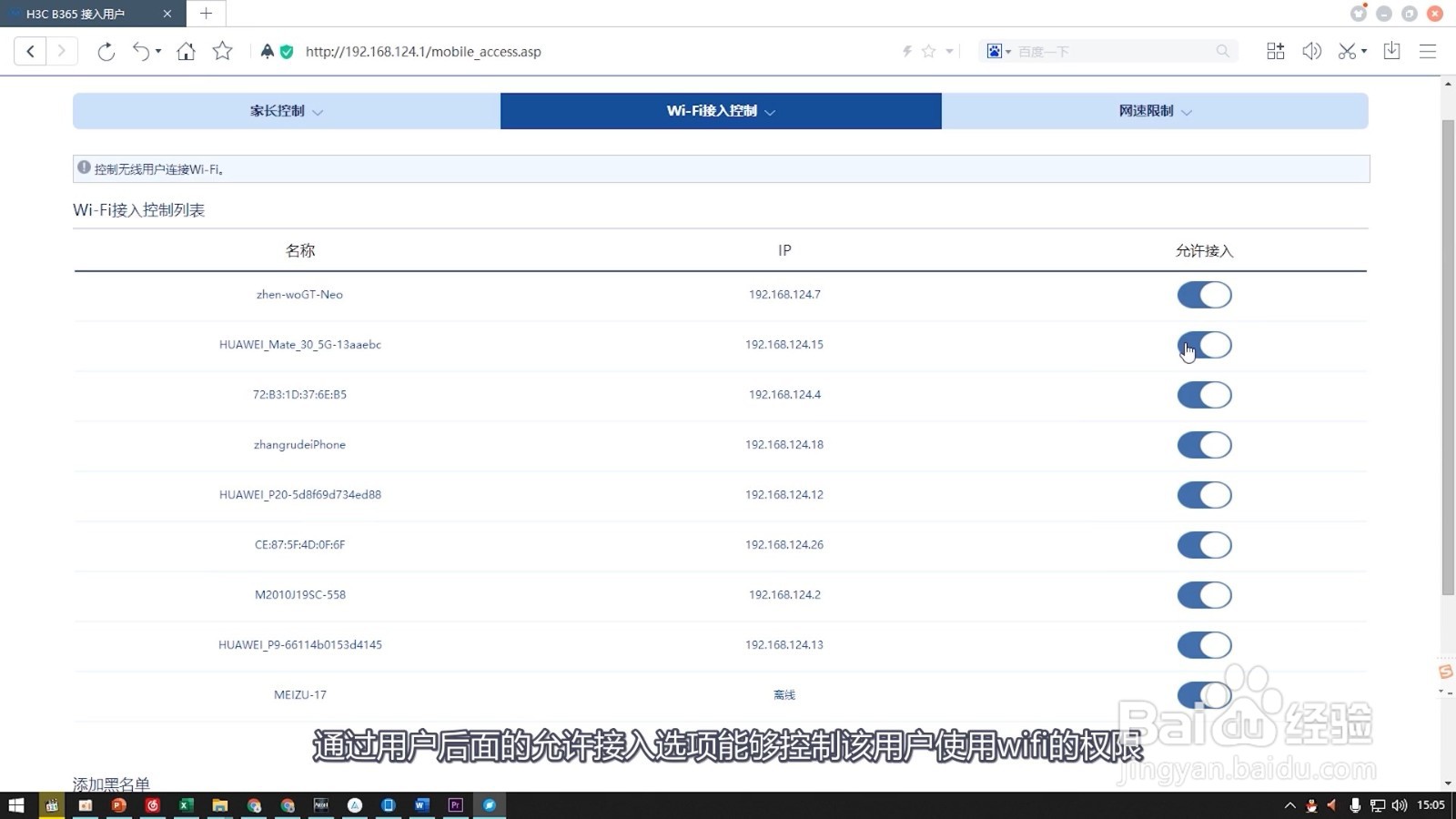The width and height of the screenshot is (1456, 819).
Task: Expand the 家长控制 dropdown chevron
Action: click(x=318, y=112)
